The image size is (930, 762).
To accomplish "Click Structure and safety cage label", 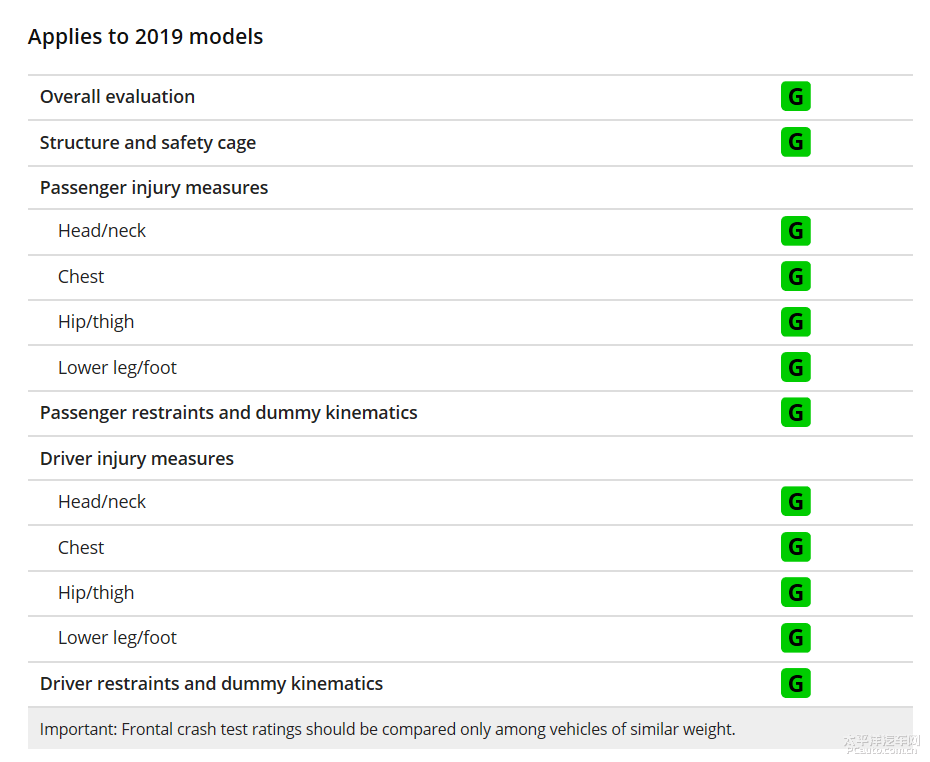I will pos(148,143).
